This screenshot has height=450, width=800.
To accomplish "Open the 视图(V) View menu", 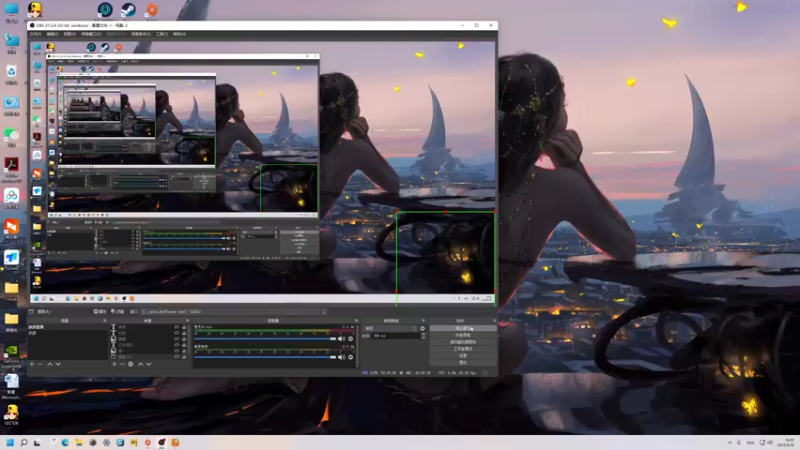I will click(69, 34).
